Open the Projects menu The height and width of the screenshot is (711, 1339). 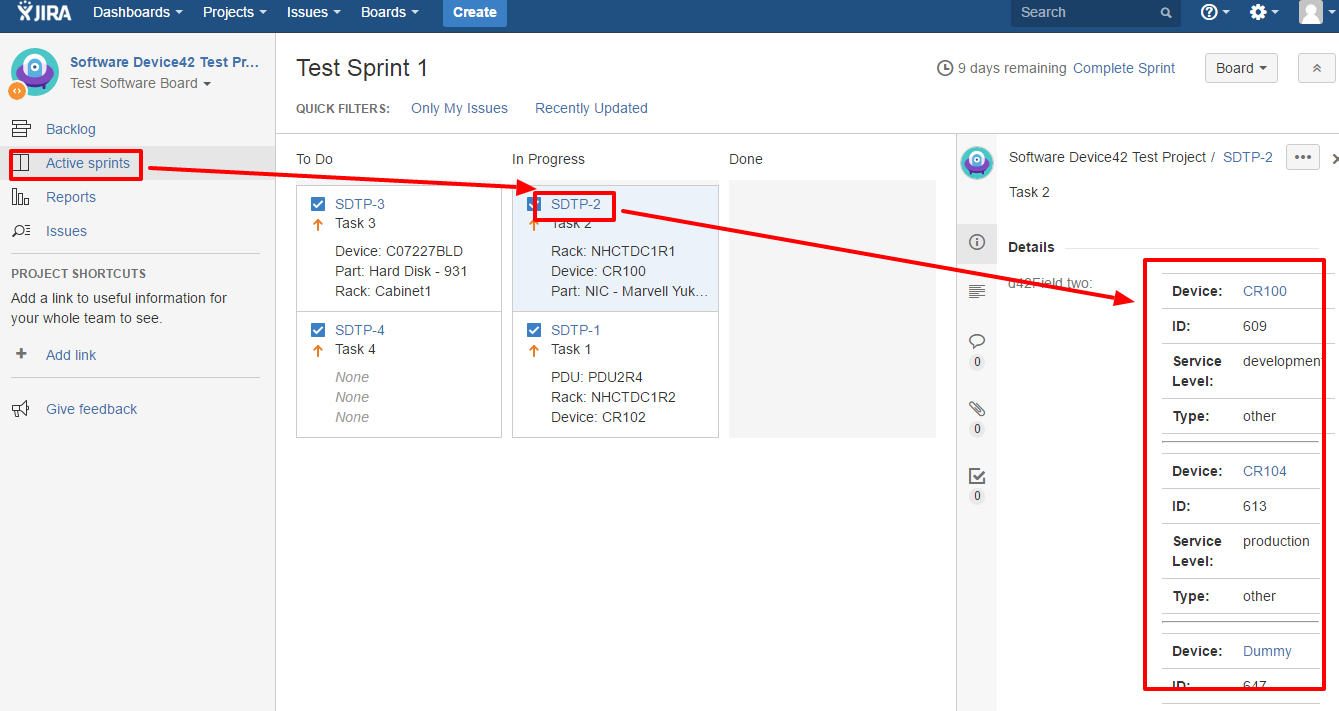[234, 12]
